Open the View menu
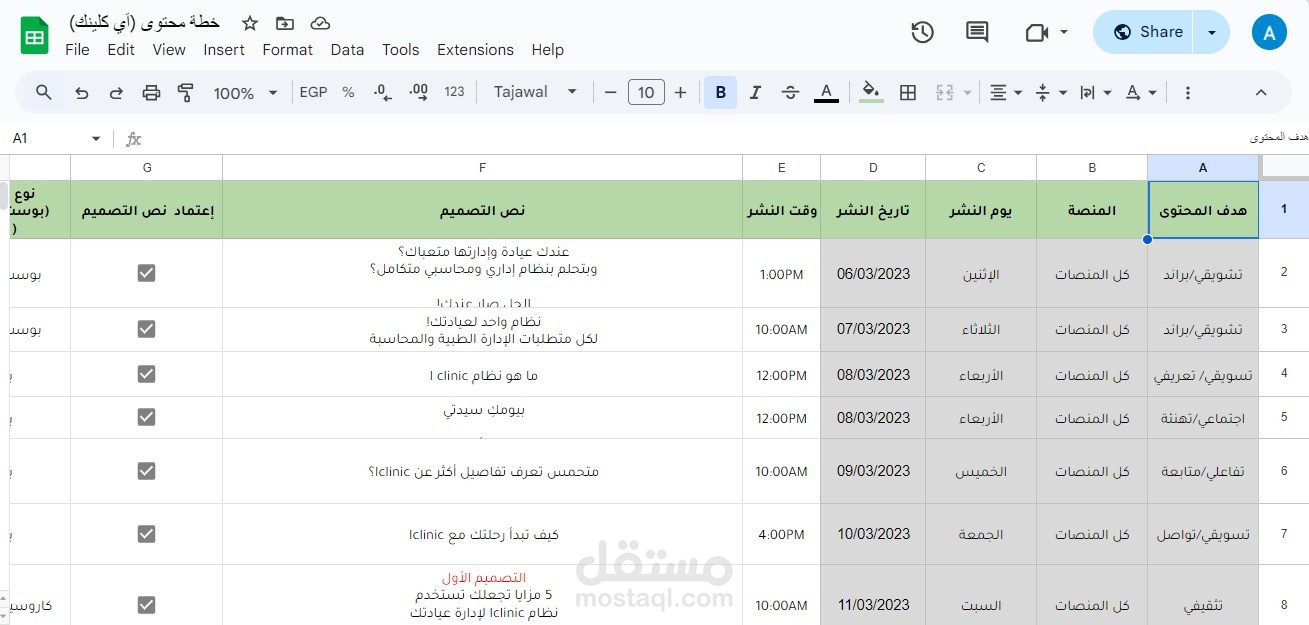Image resolution: width=1309 pixels, height=625 pixels. (169, 50)
